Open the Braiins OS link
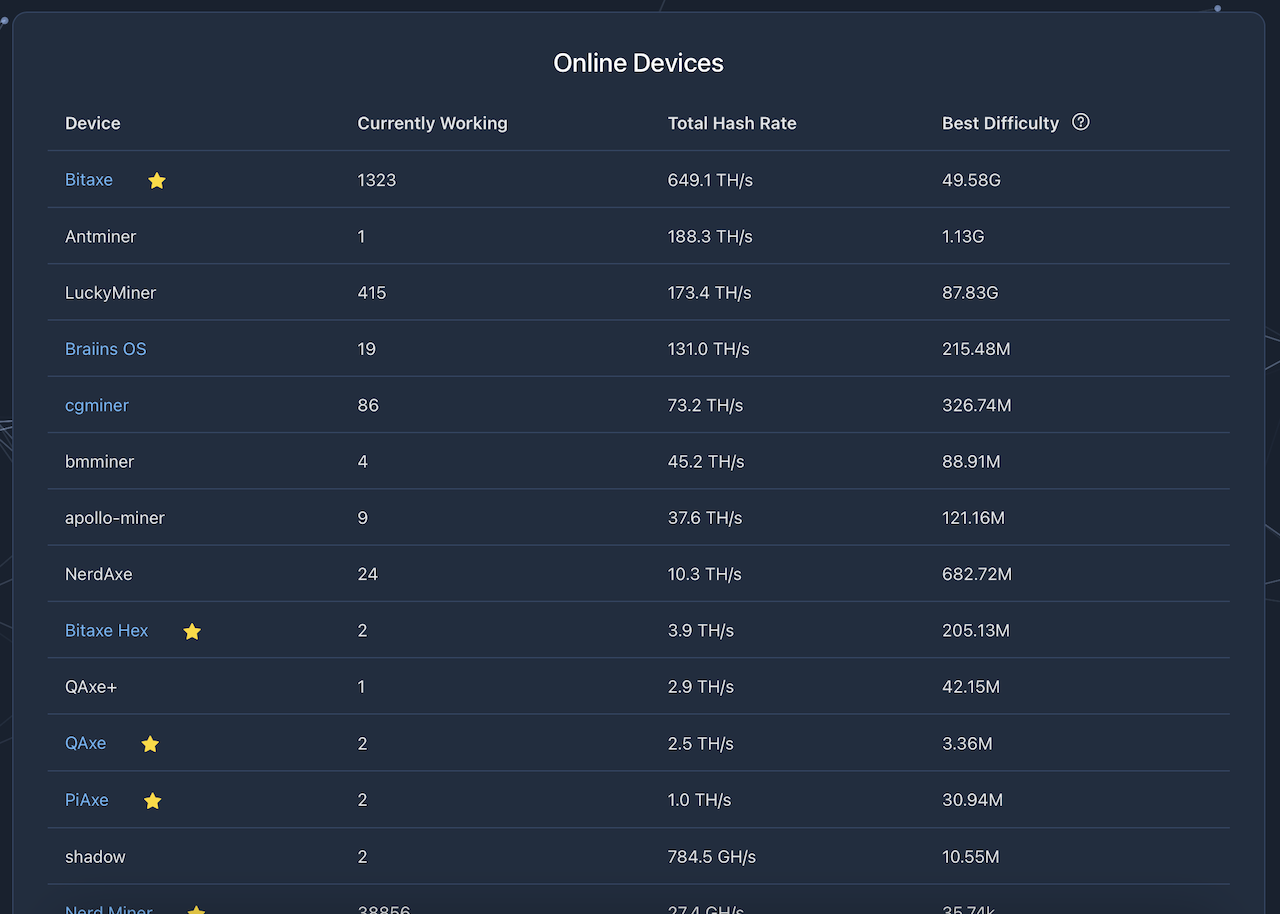 click(x=105, y=349)
